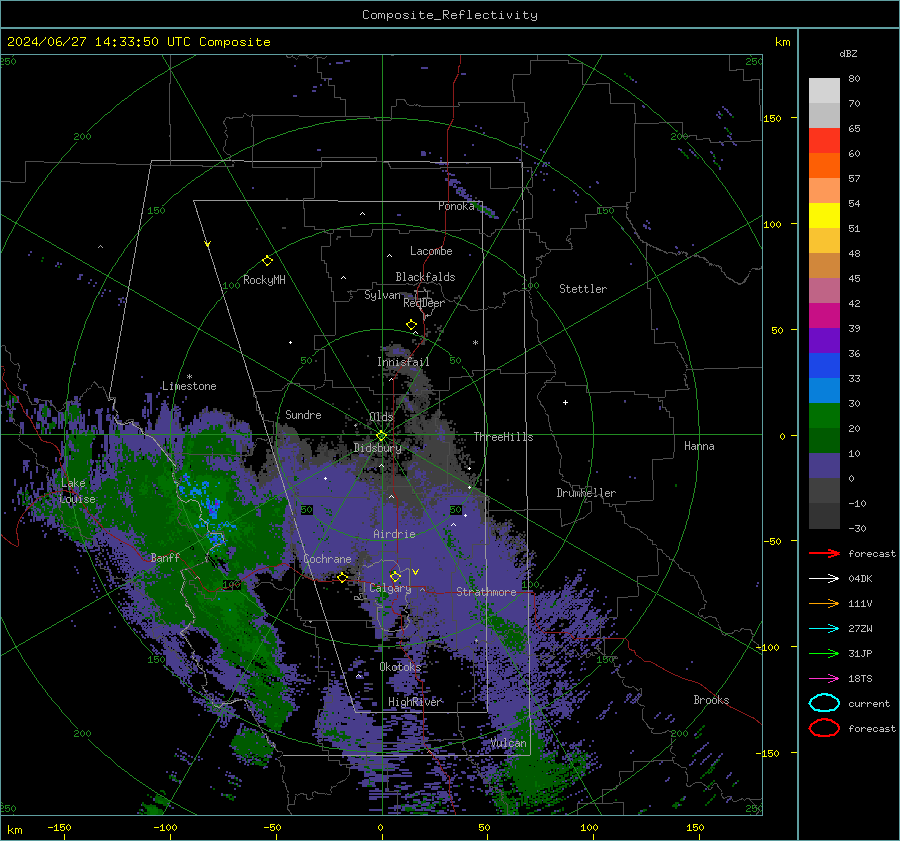Click the Vulcan city label

(509, 743)
